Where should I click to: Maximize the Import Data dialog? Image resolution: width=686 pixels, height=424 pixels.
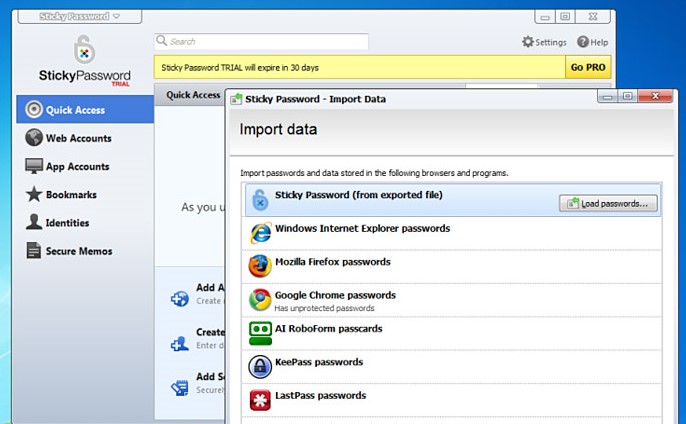(627, 96)
